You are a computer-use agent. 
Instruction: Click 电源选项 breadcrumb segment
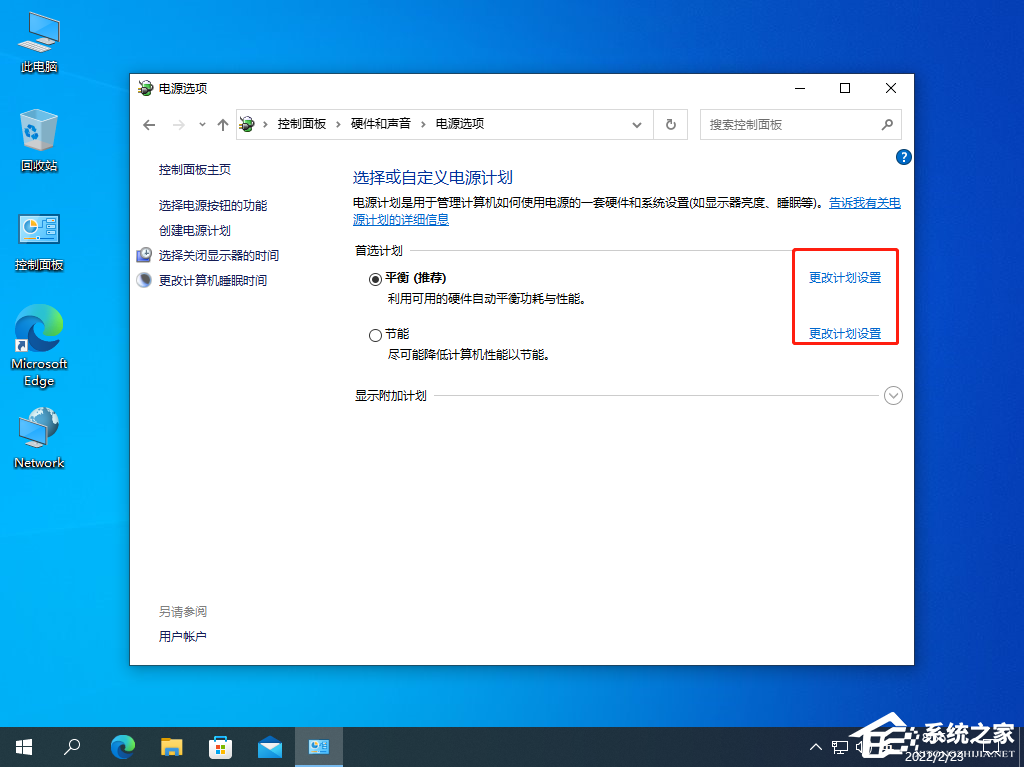click(x=460, y=123)
